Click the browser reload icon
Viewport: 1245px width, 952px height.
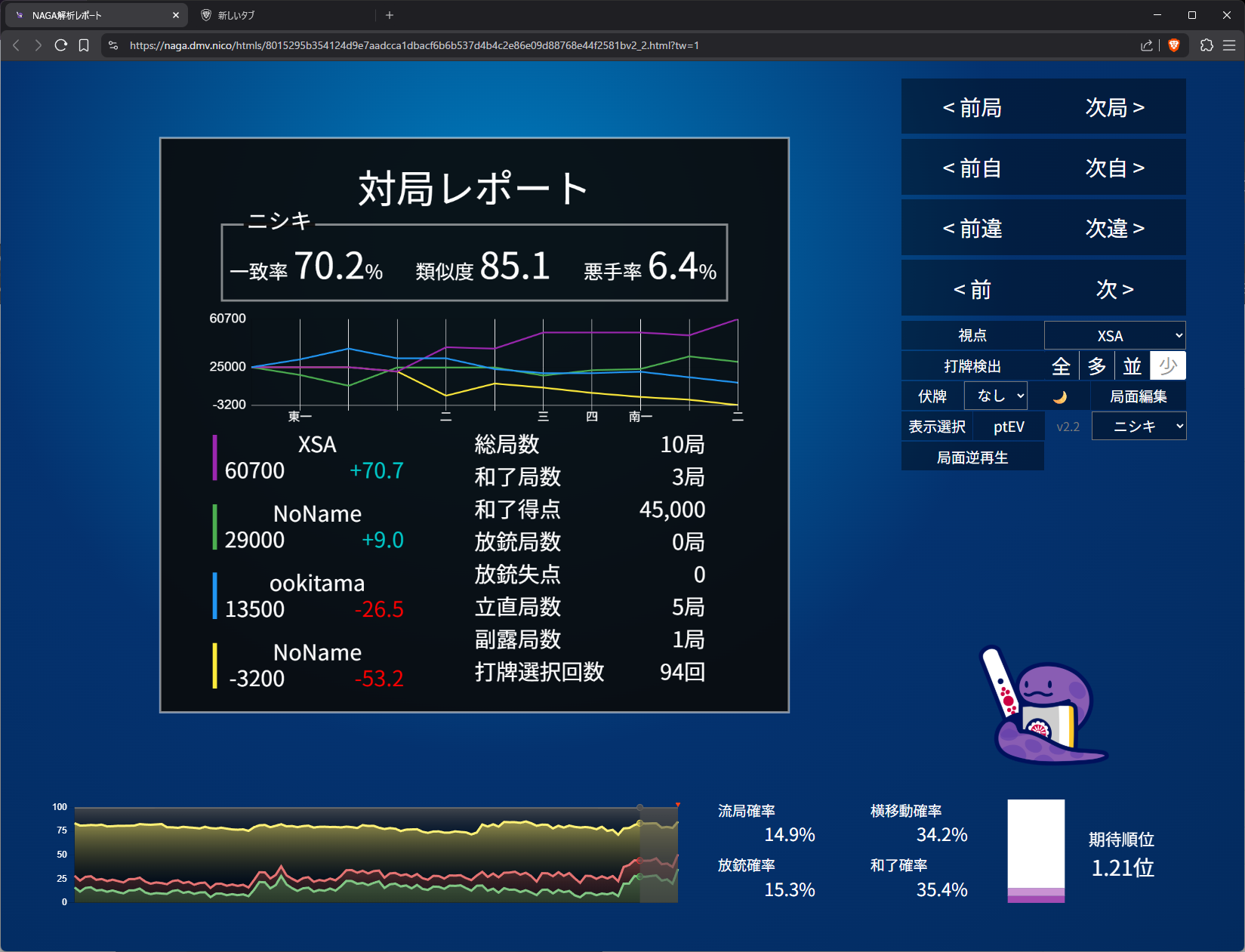(x=61, y=45)
